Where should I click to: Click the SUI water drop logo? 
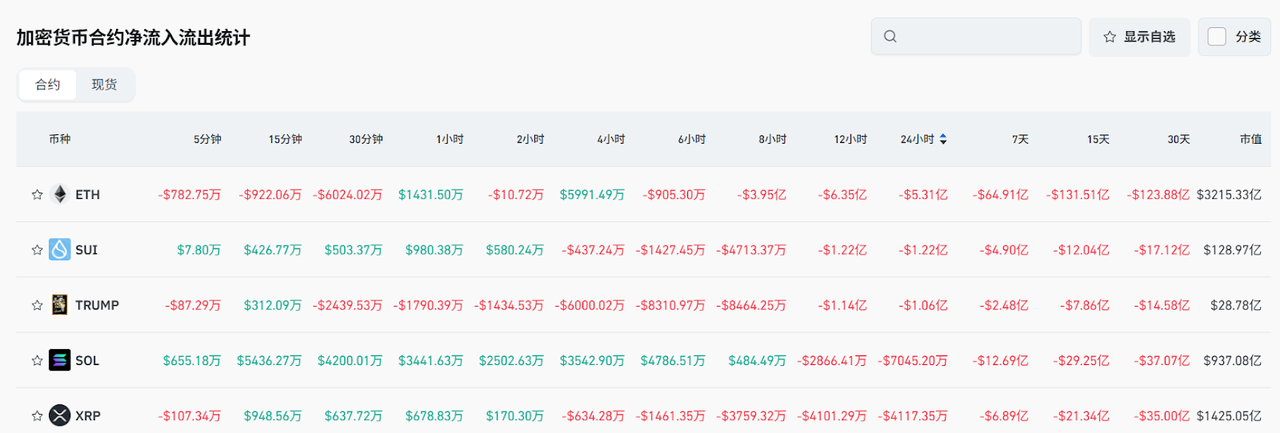(x=60, y=250)
